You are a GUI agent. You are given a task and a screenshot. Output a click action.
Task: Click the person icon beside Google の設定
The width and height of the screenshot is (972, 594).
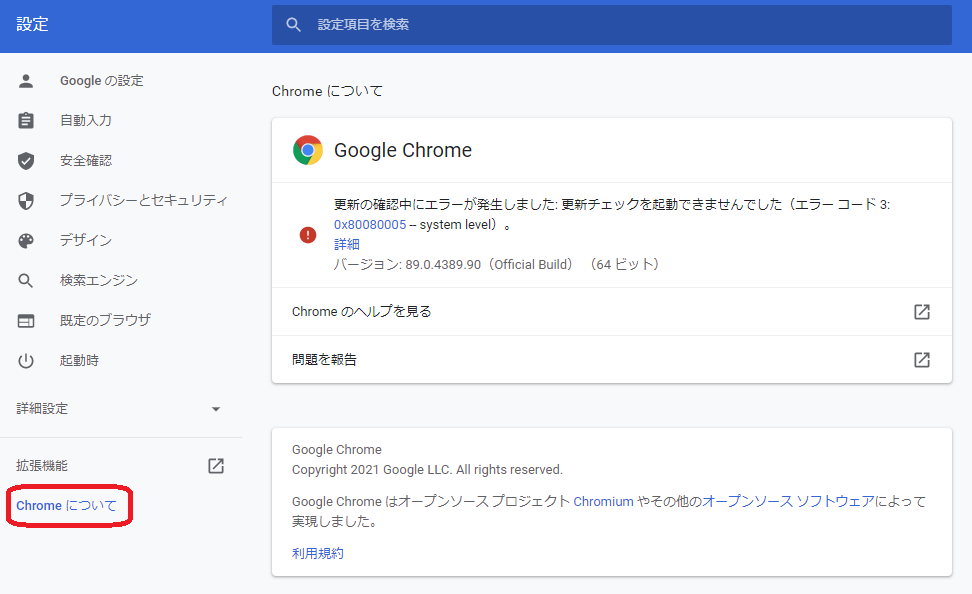pyautogui.click(x=26, y=81)
